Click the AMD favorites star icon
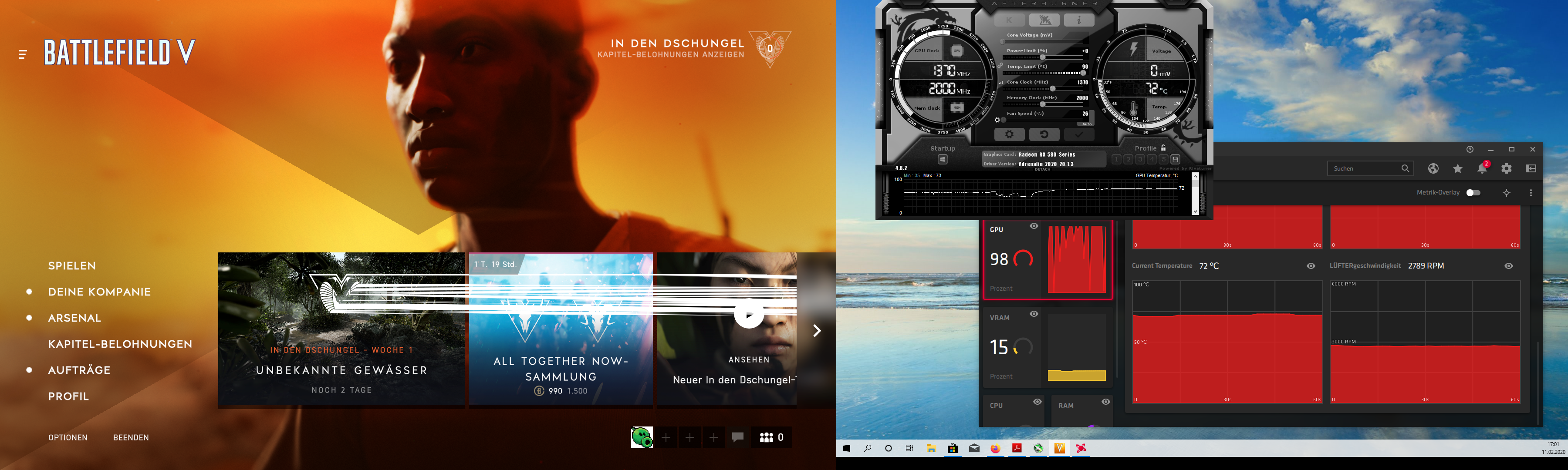Screen dimensions: 1568x470 (1458, 168)
